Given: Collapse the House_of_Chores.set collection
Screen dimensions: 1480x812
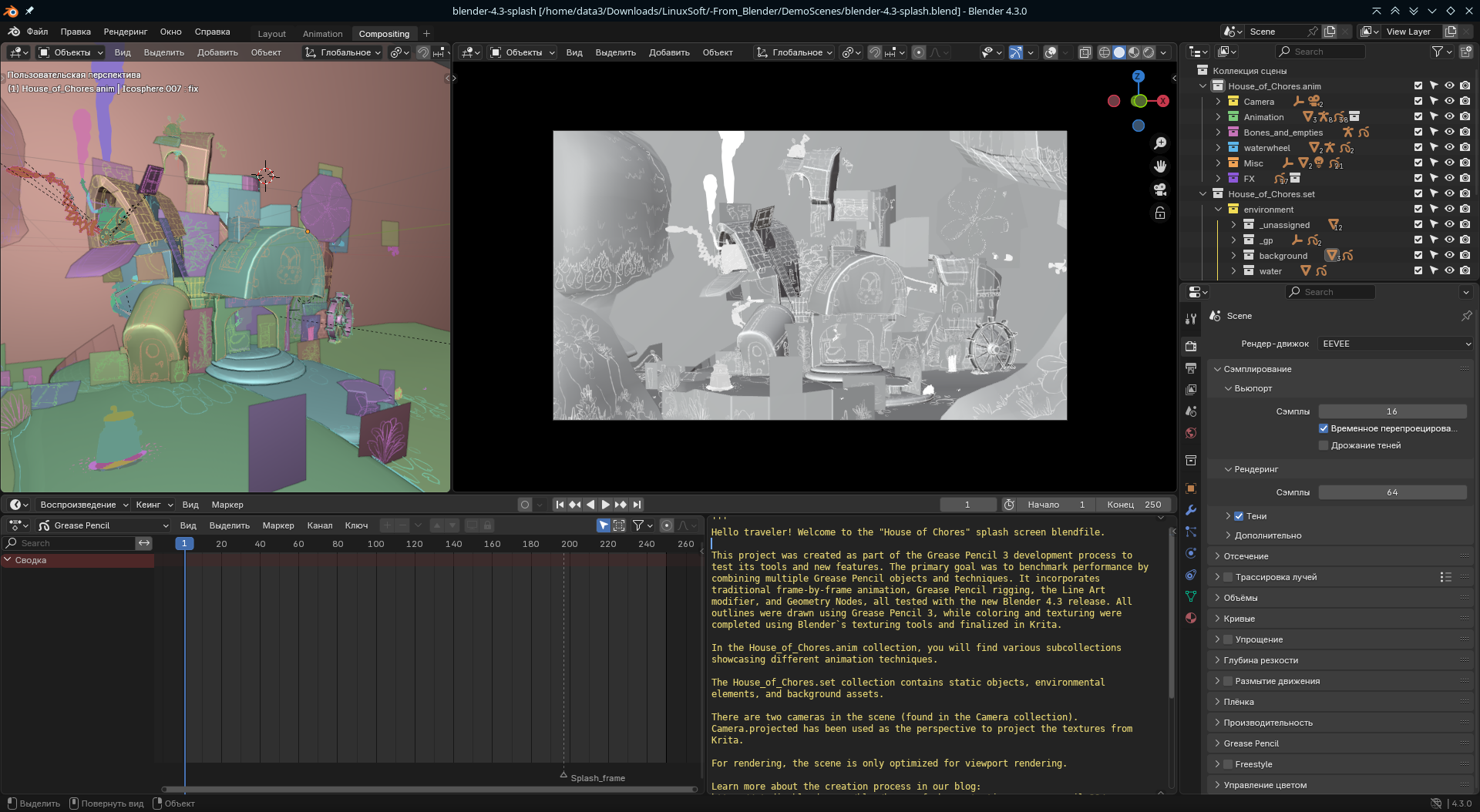Looking at the screenshot, I should [1202, 194].
